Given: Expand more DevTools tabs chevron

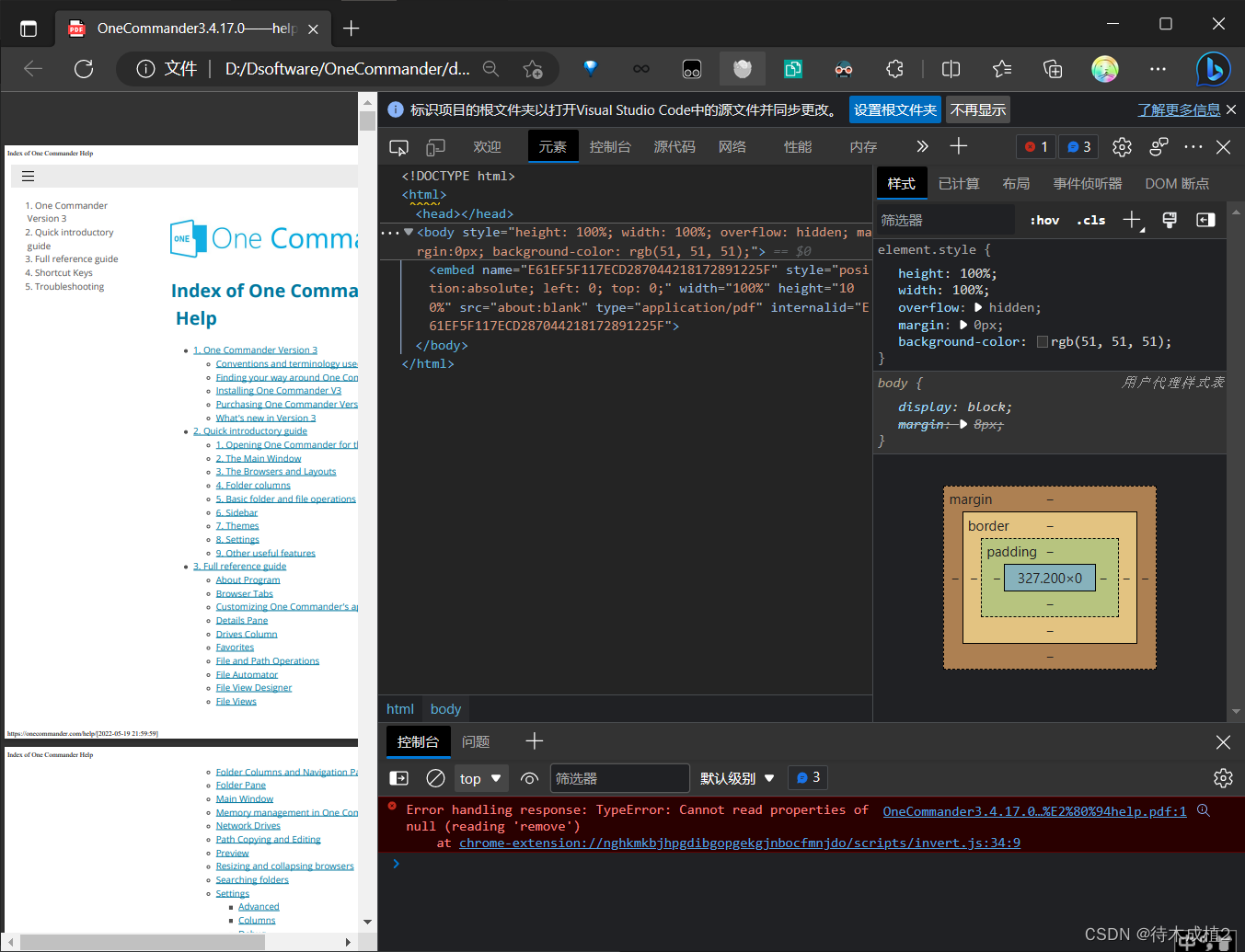Looking at the screenshot, I should click(x=922, y=146).
